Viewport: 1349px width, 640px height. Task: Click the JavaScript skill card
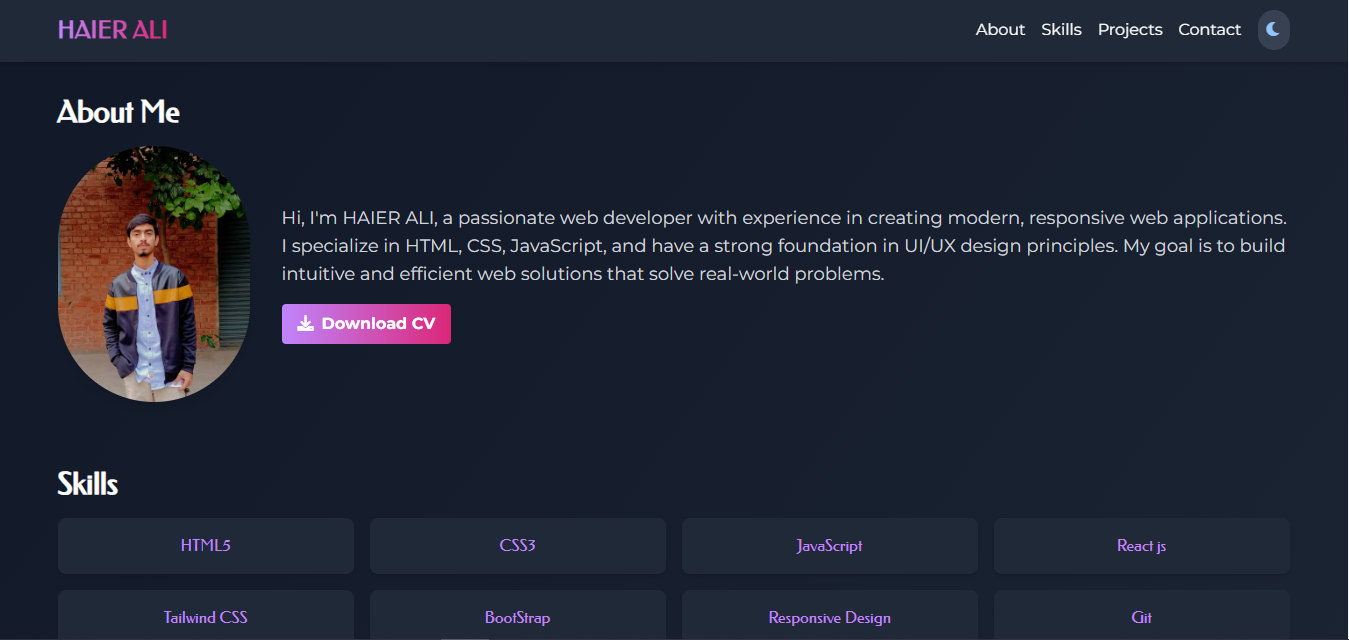coord(829,546)
